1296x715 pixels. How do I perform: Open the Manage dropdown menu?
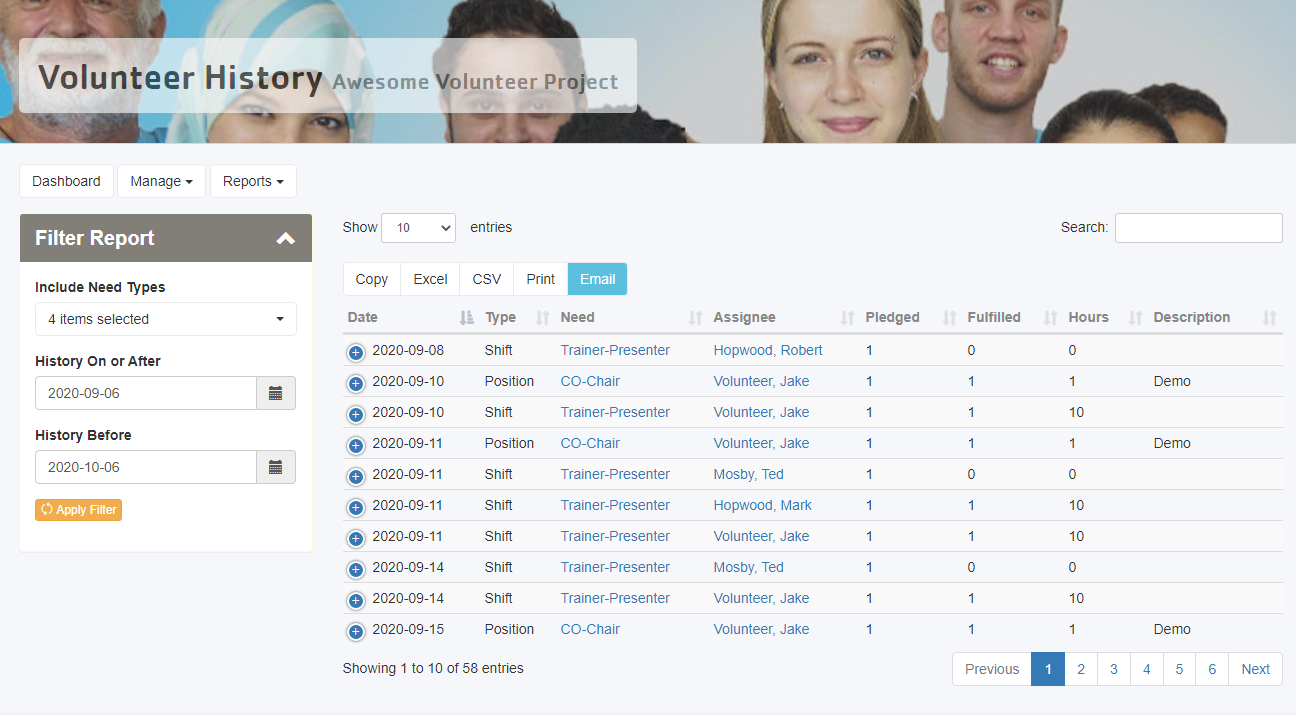(x=161, y=181)
